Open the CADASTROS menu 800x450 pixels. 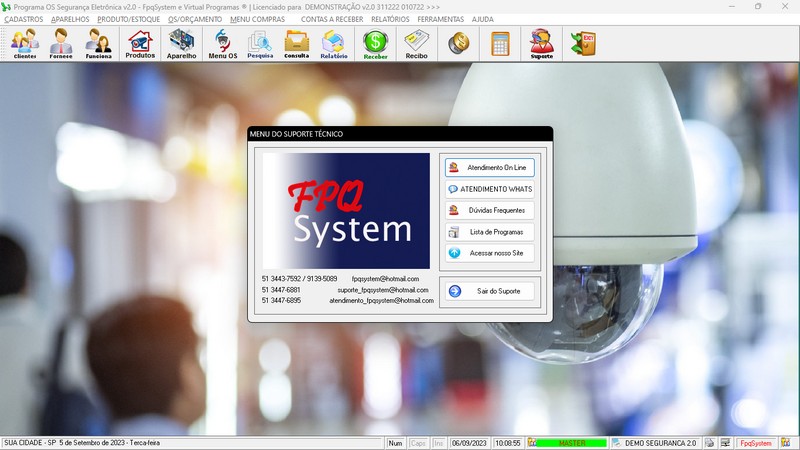(23, 19)
